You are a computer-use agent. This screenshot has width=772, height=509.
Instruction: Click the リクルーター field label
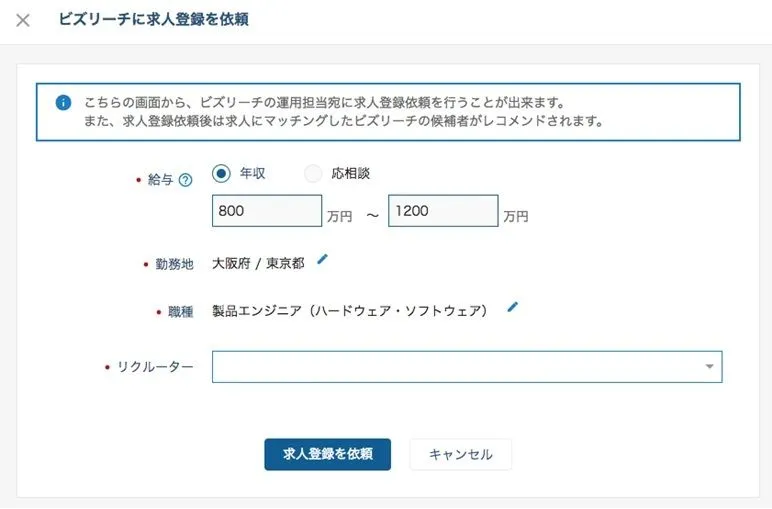coord(155,367)
